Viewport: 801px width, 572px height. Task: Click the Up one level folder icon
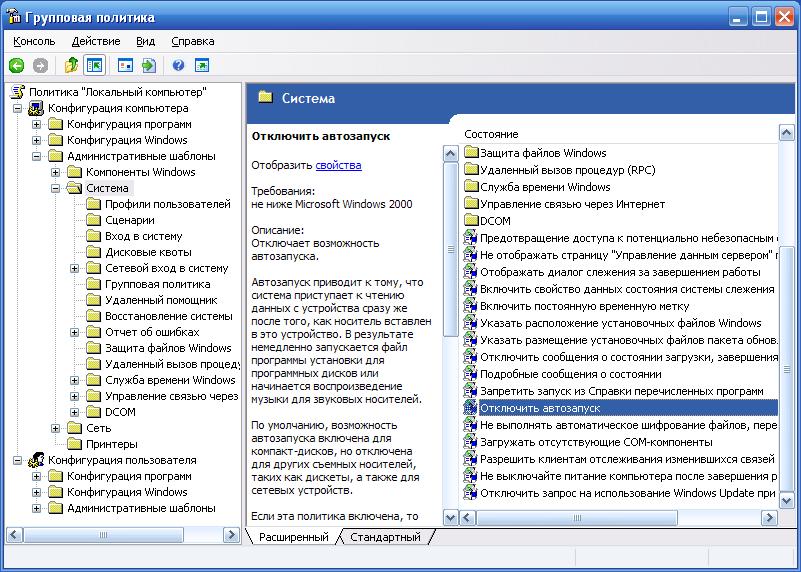click(71, 65)
